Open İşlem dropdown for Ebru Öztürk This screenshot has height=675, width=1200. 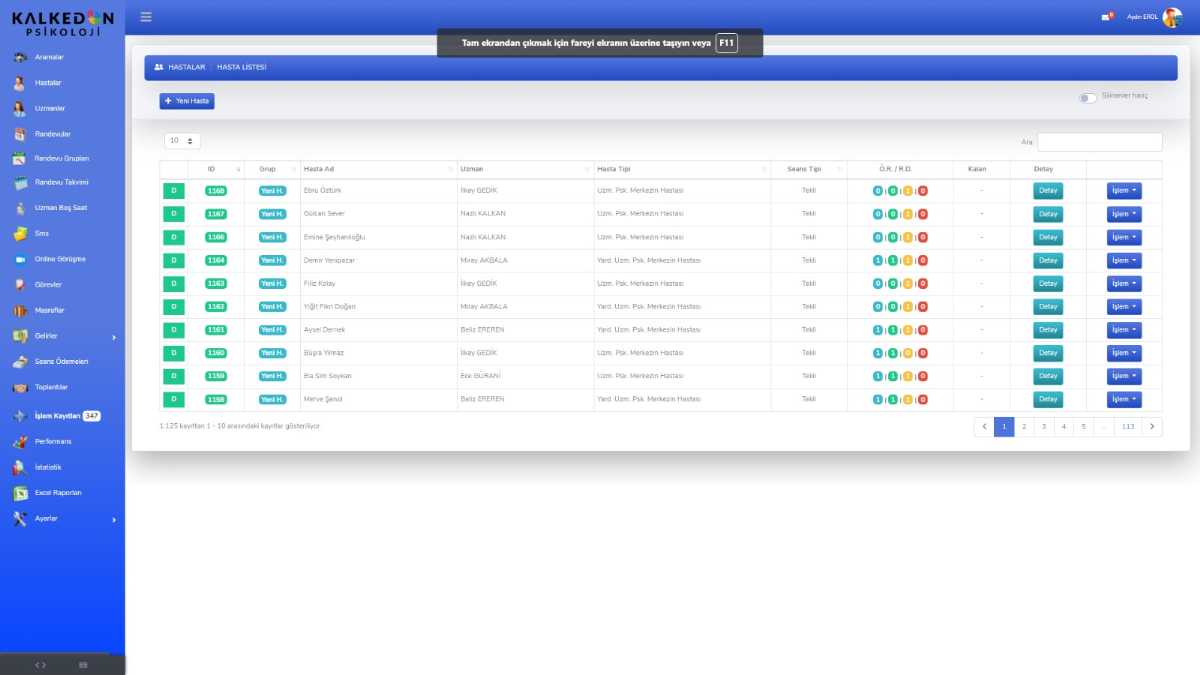1124,191
